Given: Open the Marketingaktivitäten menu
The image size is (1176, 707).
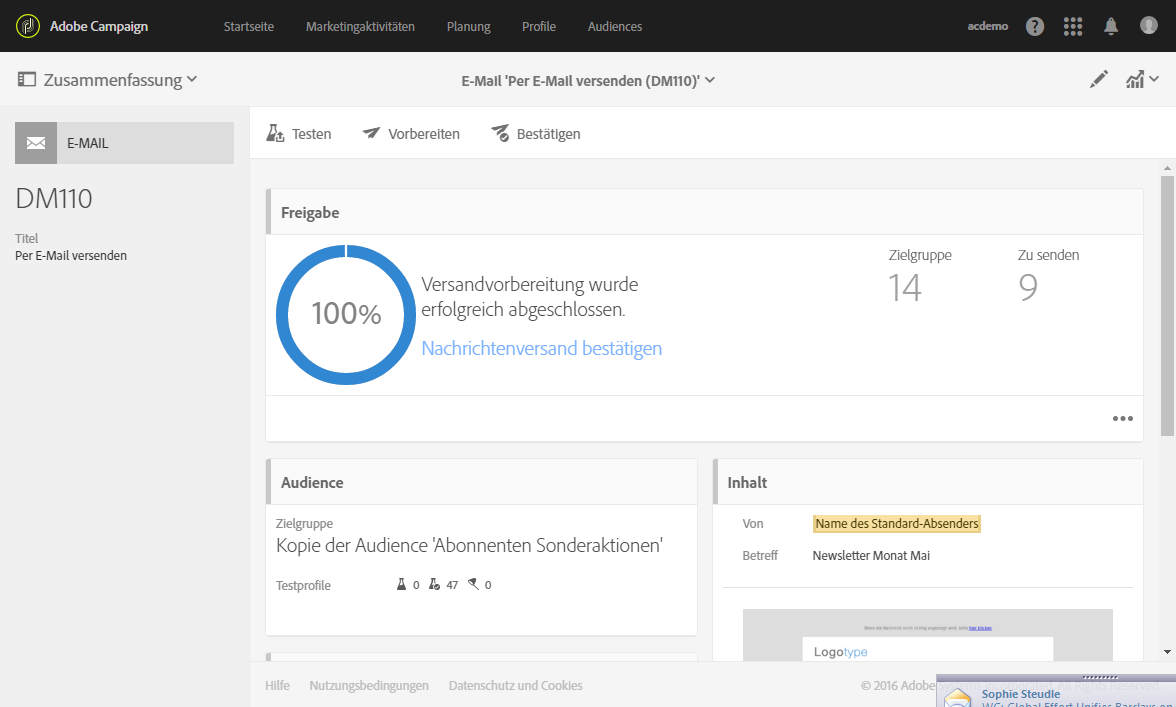Looking at the screenshot, I should click(x=360, y=27).
